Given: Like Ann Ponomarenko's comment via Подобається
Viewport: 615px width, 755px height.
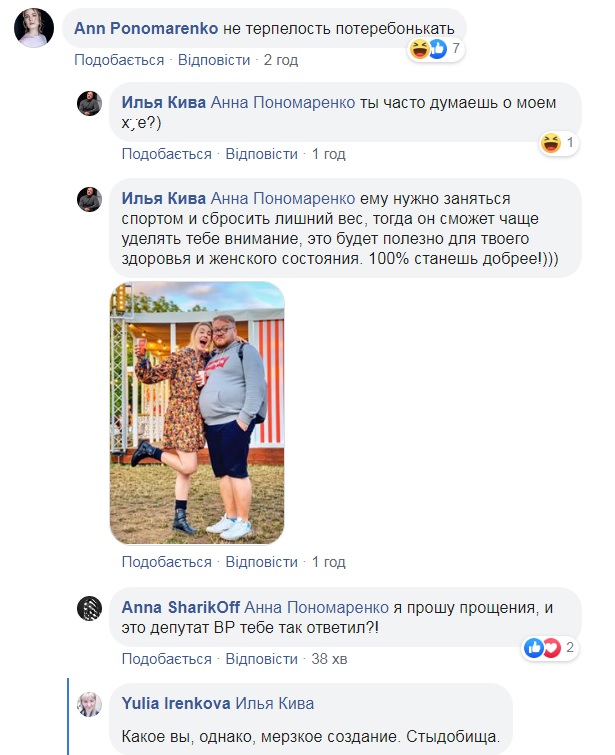Looking at the screenshot, I should pos(119,60).
